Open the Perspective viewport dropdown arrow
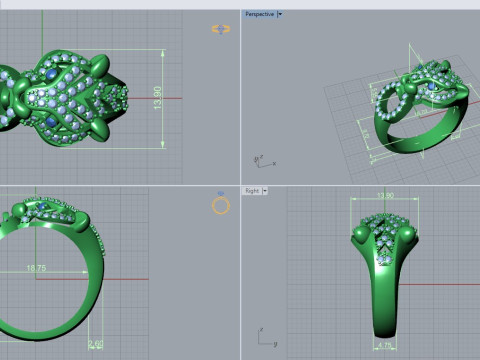 280,14
